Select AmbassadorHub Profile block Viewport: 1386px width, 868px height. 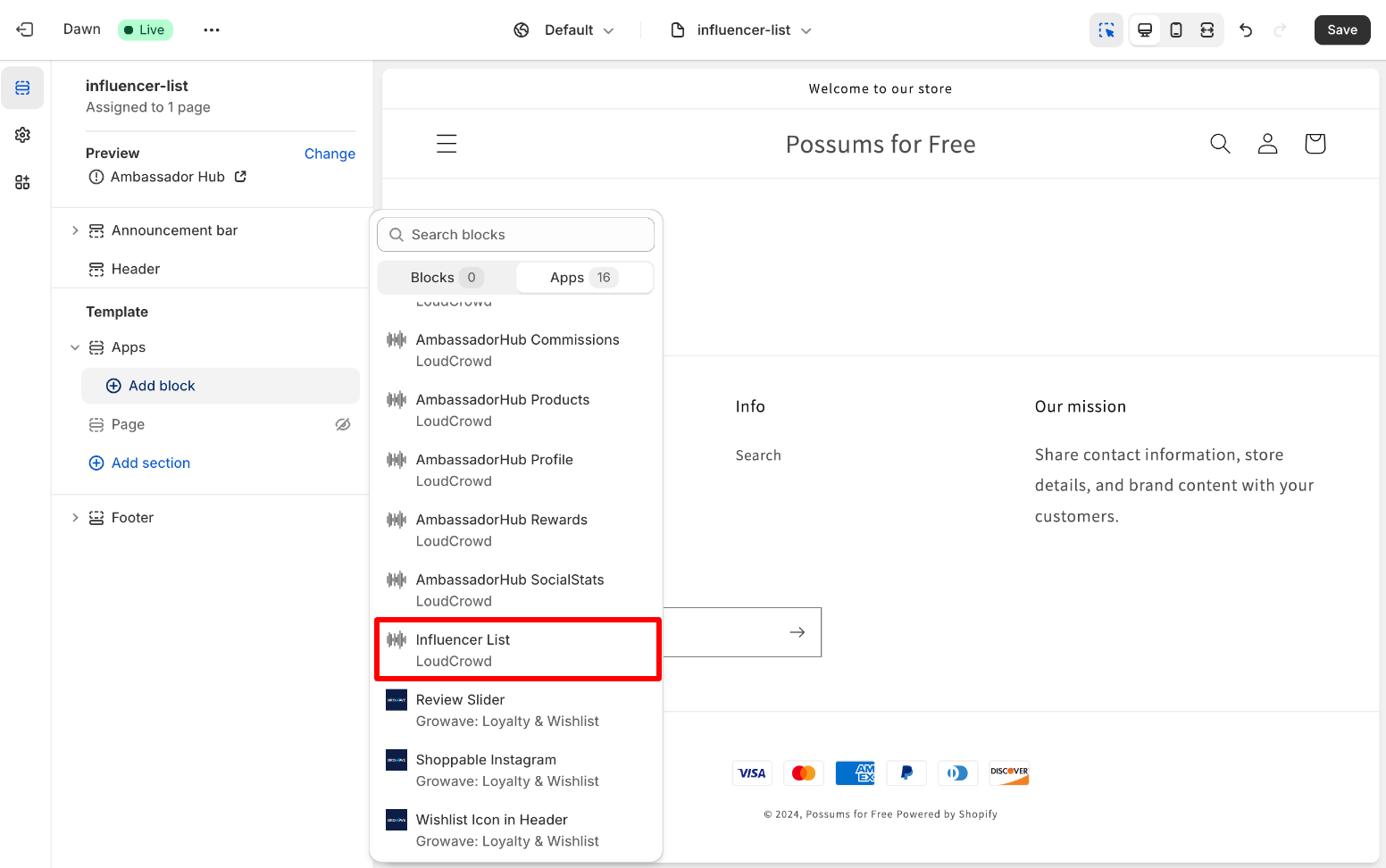click(516, 471)
